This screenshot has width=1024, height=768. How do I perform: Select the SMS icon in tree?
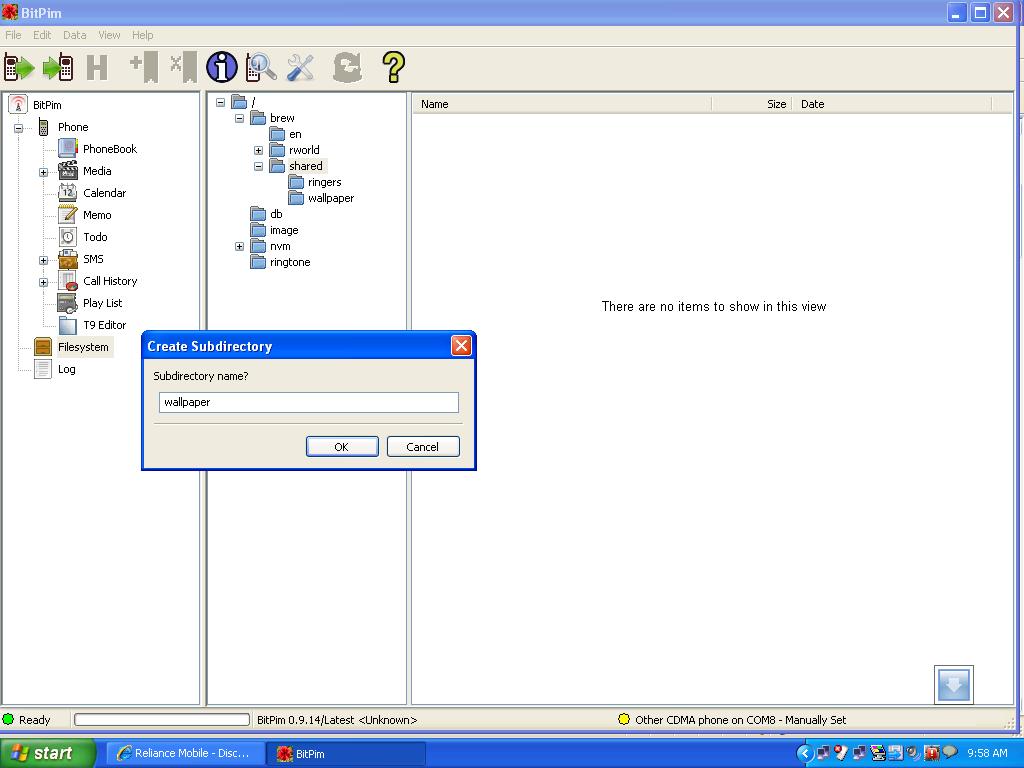tap(68, 259)
